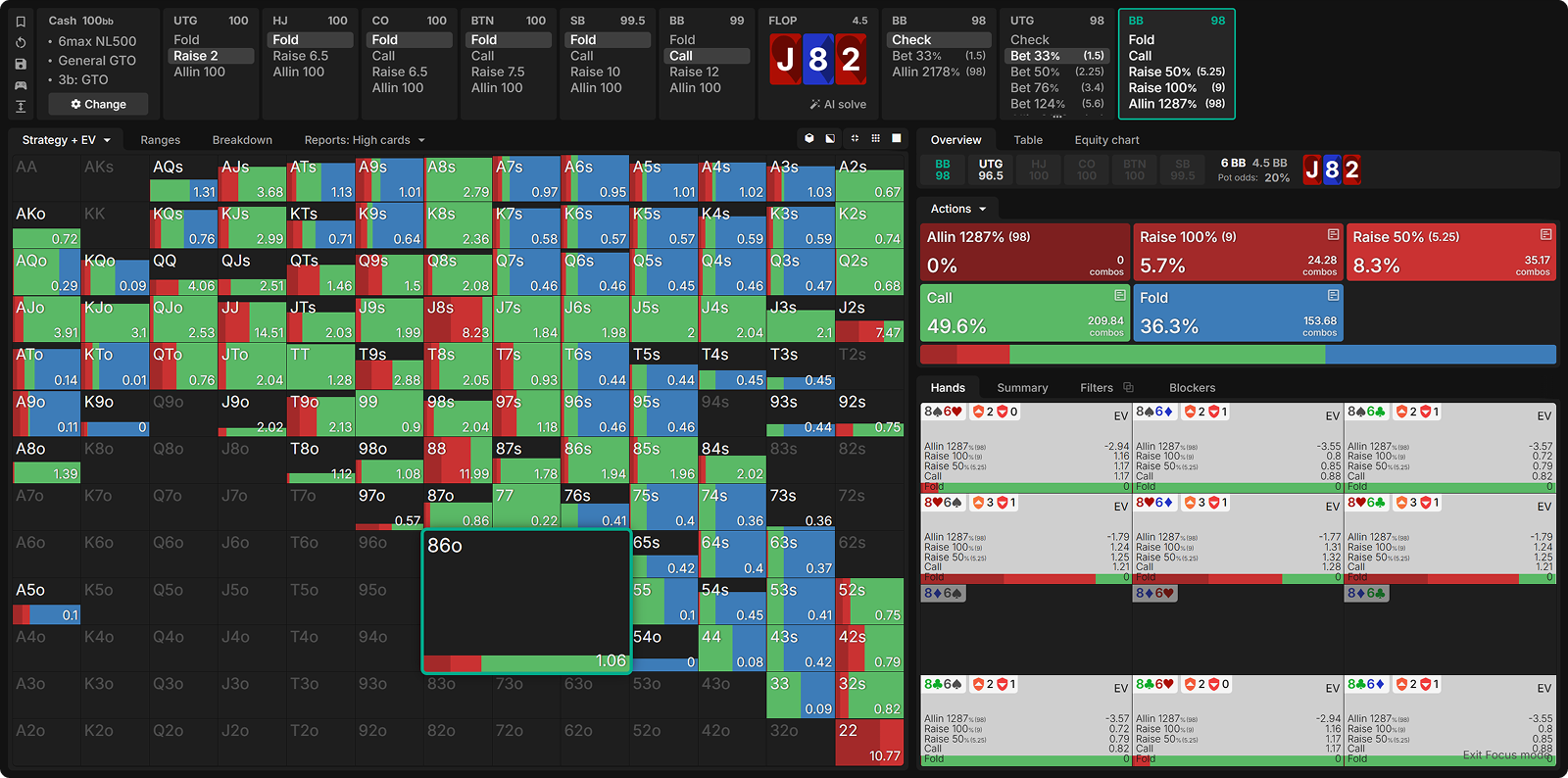The image size is (1568, 778).
Task: Switch to the Equity chart tab
Action: [1106, 140]
